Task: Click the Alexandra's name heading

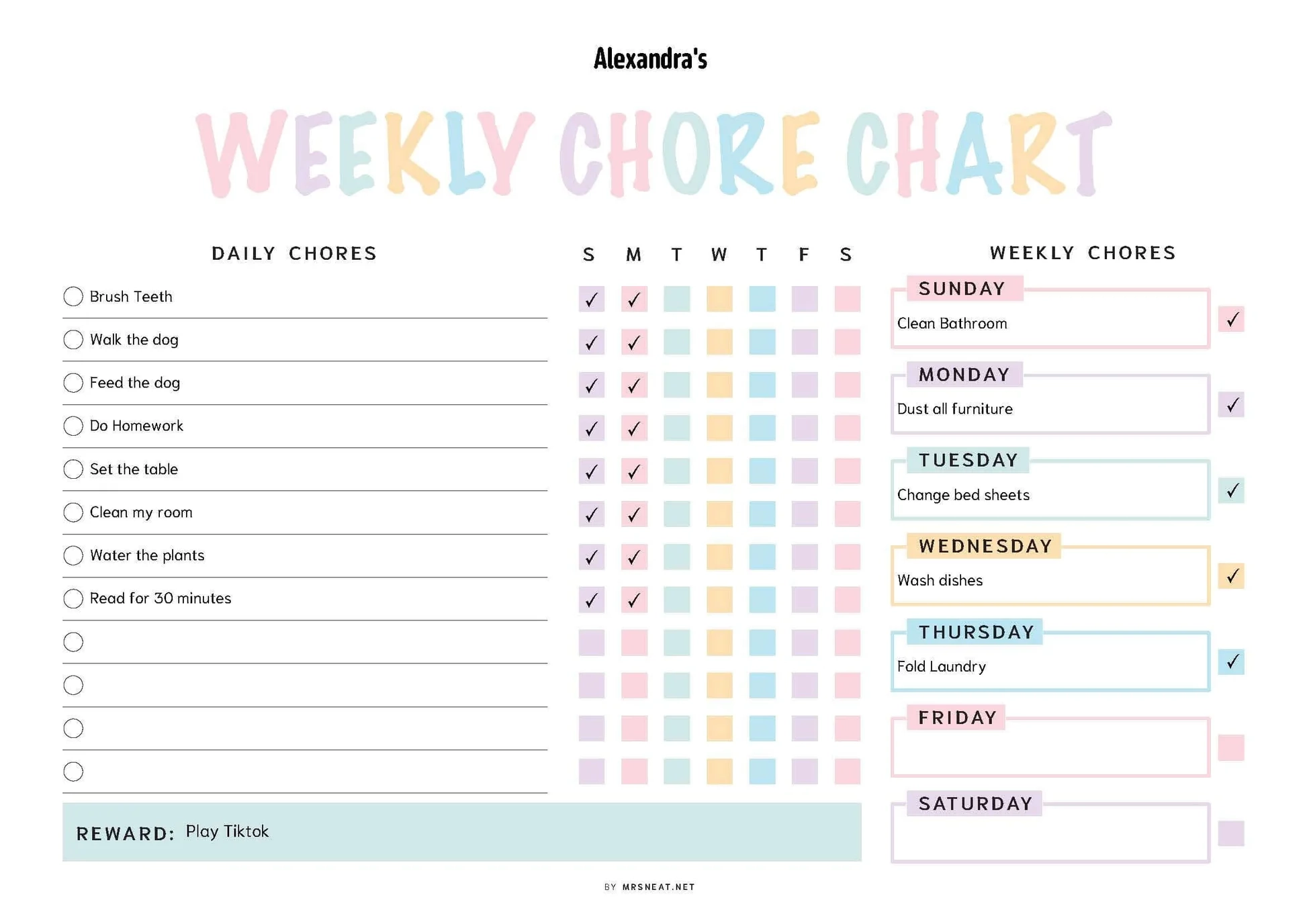Action: click(x=650, y=59)
